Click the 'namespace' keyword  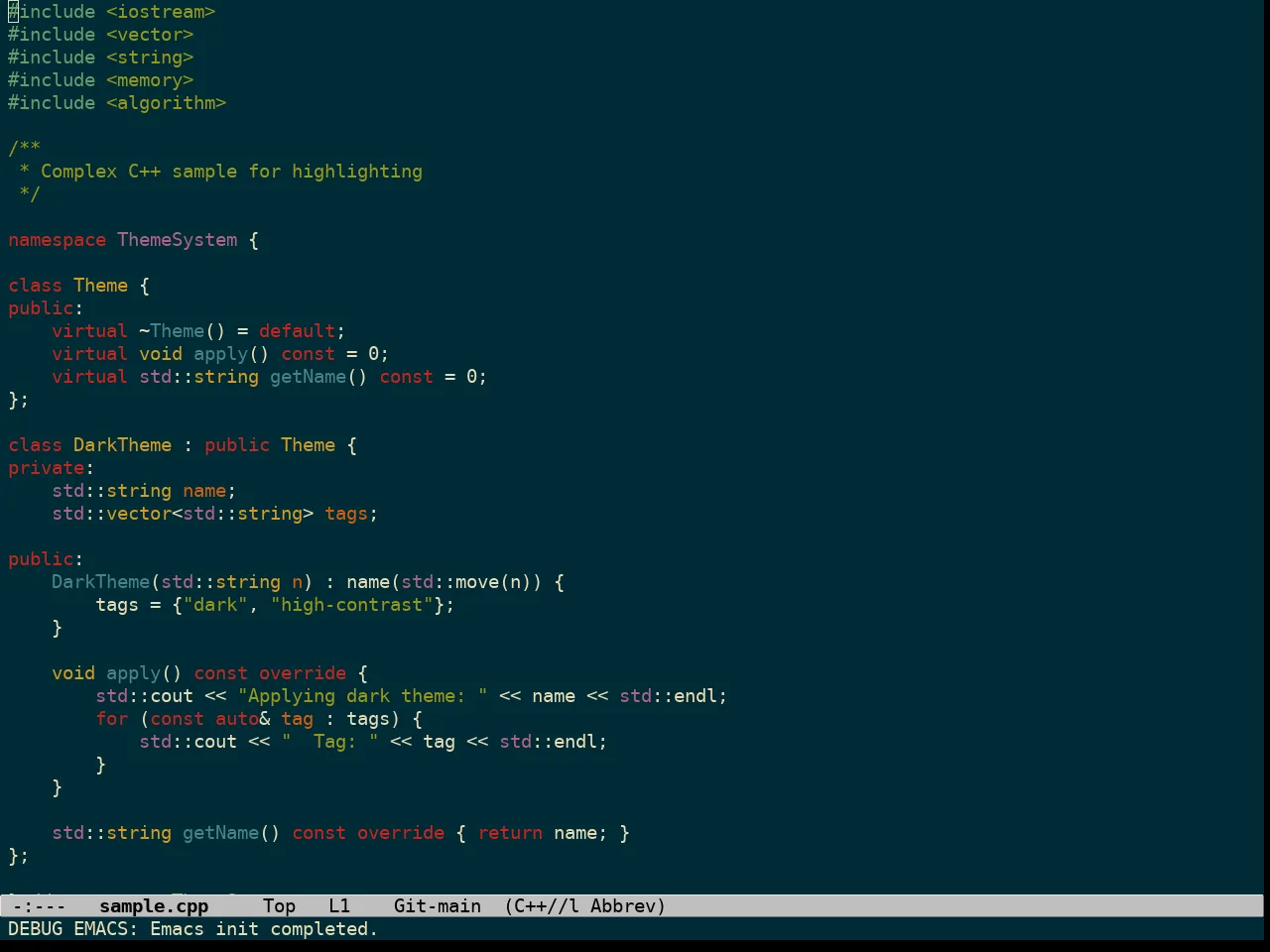[57, 240]
